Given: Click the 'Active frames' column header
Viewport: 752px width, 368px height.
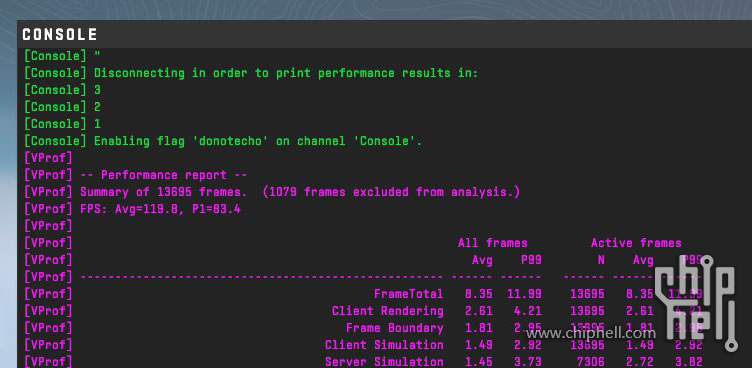Looking at the screenshot, I should click(x=636, y=243).
